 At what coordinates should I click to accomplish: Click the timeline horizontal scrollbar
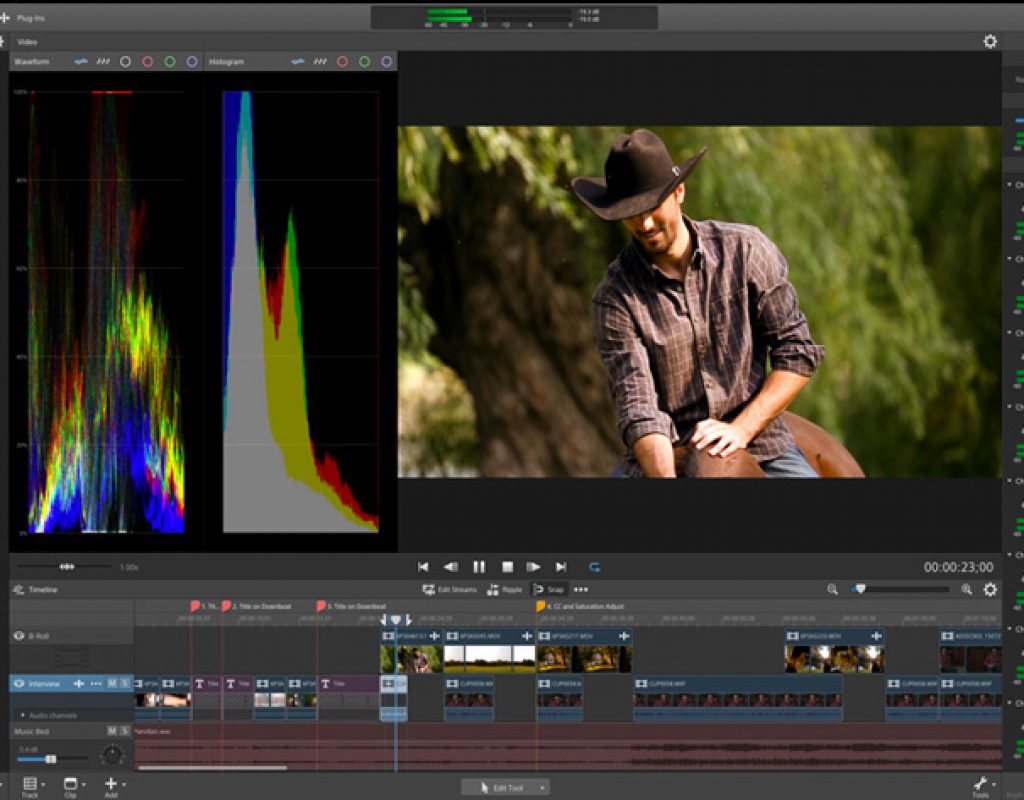point(213,768)
